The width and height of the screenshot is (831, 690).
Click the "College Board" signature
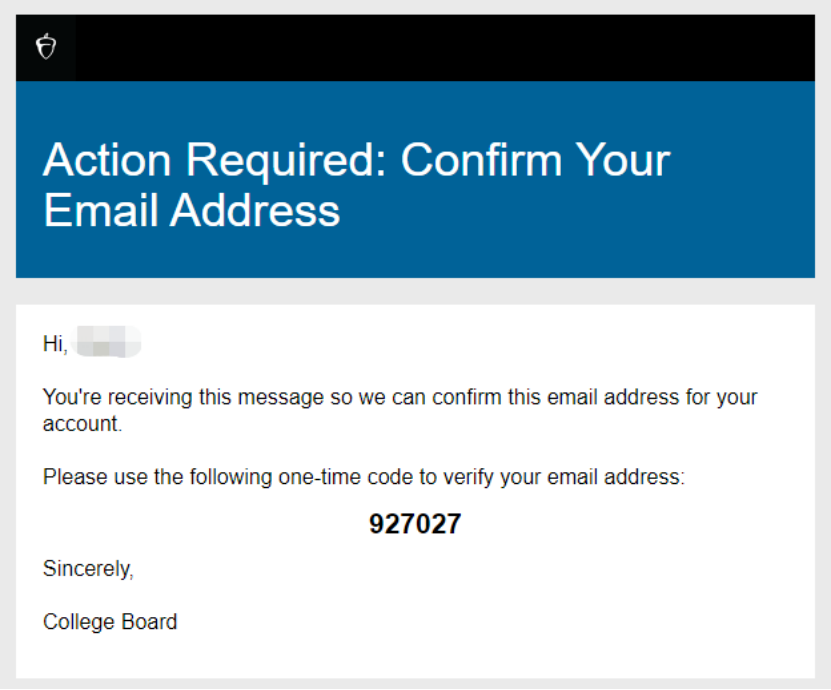(x=110, y=622)
